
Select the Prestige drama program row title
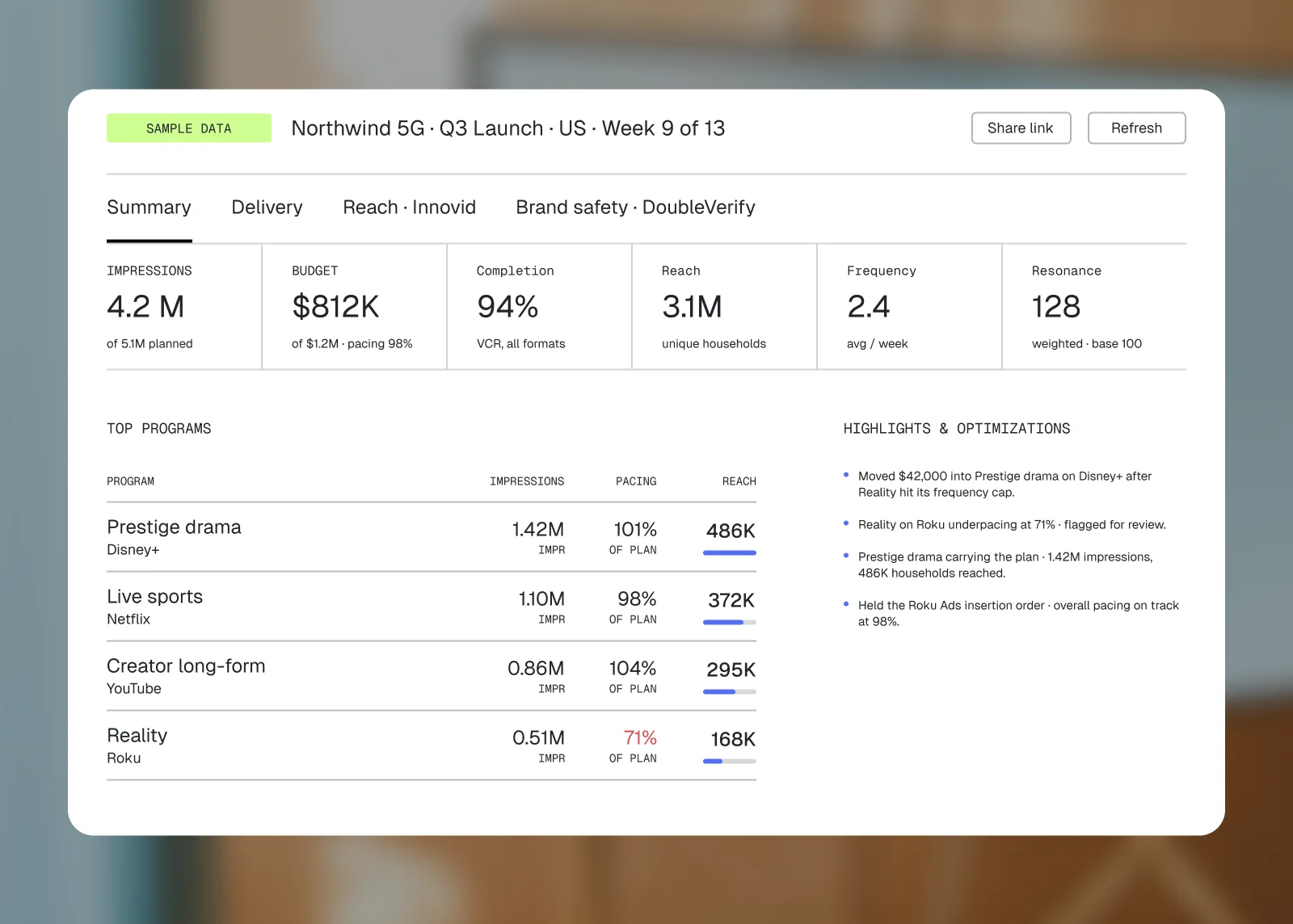(x=174, y=527)
